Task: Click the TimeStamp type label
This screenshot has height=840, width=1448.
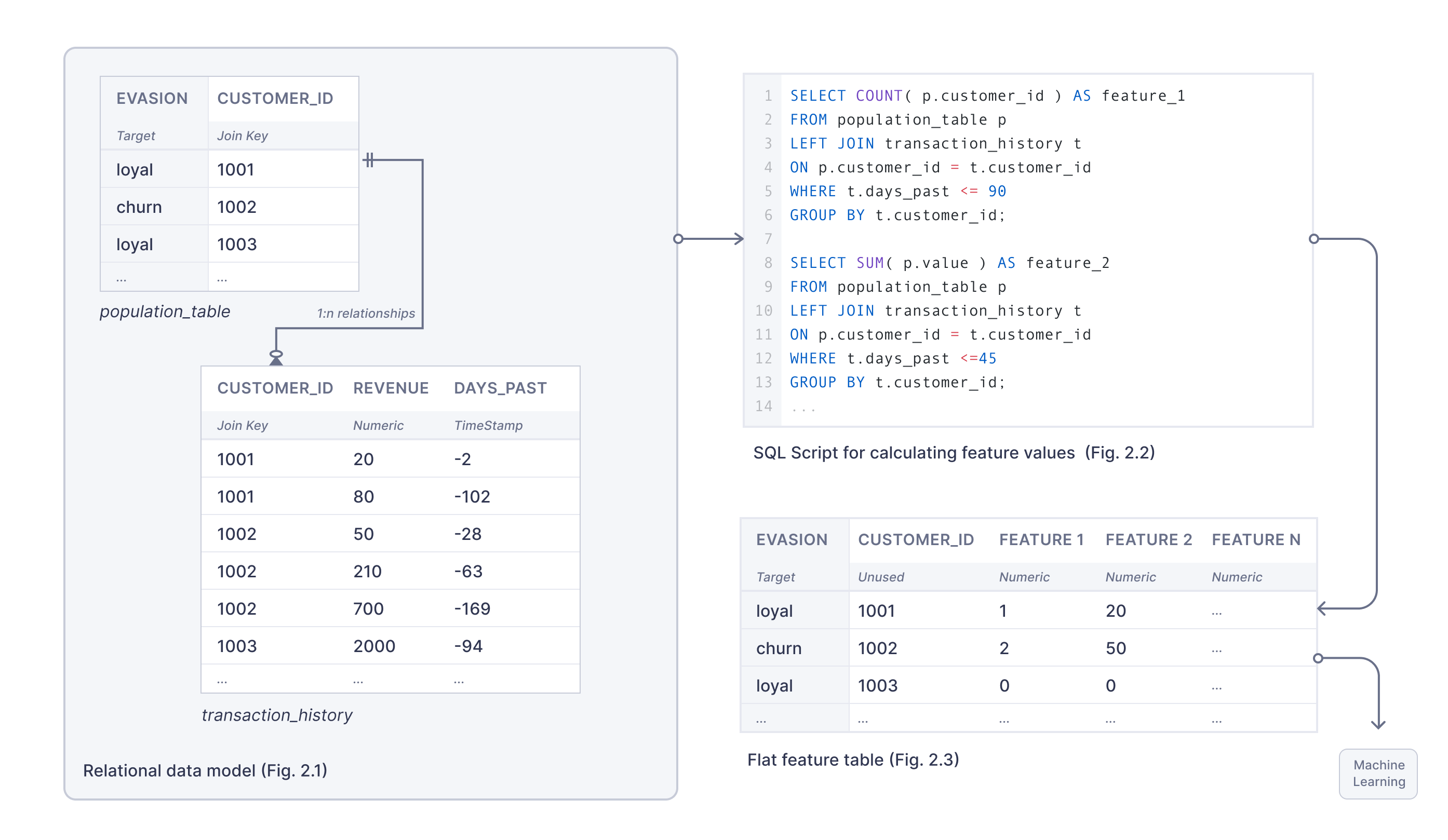Action: [488, 425]
